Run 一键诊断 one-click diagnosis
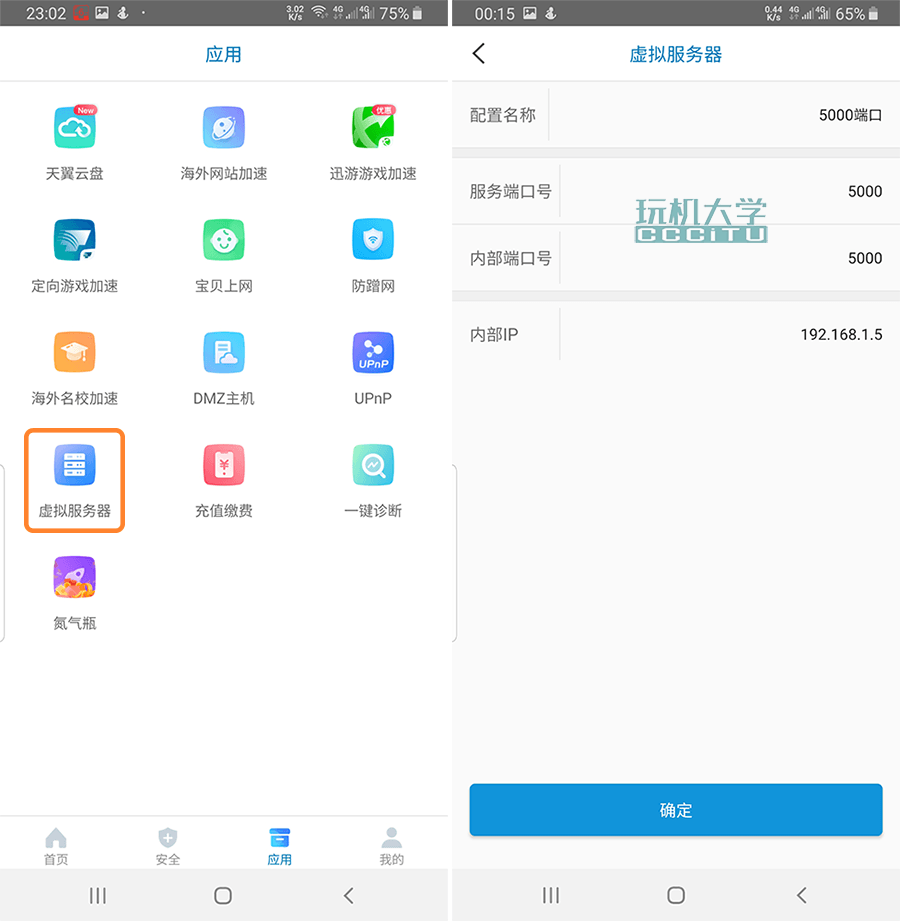This screenshot has height=921, width=900. tap(373, 467)
